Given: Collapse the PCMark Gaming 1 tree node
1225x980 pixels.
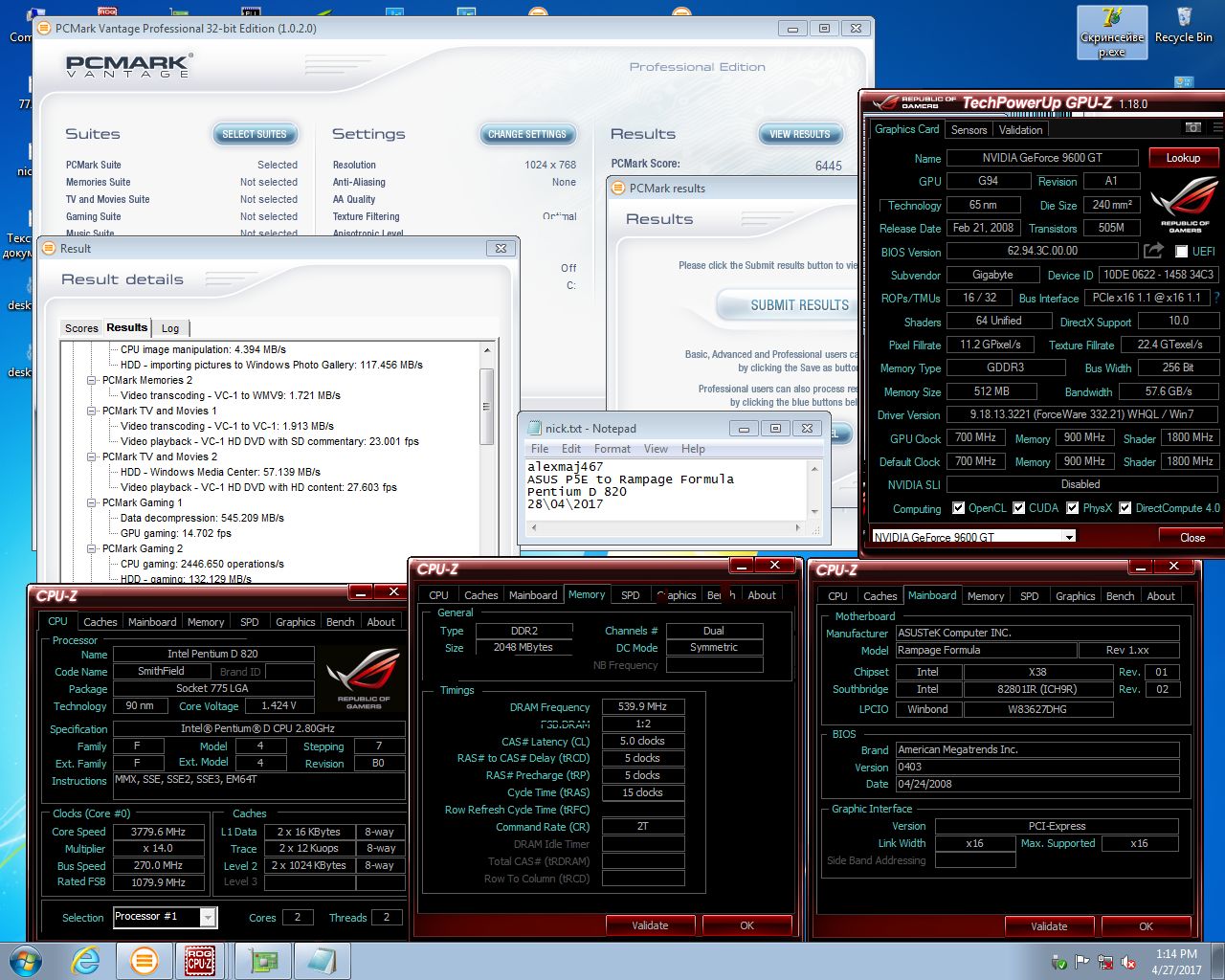Looking at the screenshot, I should pos(93,502).
